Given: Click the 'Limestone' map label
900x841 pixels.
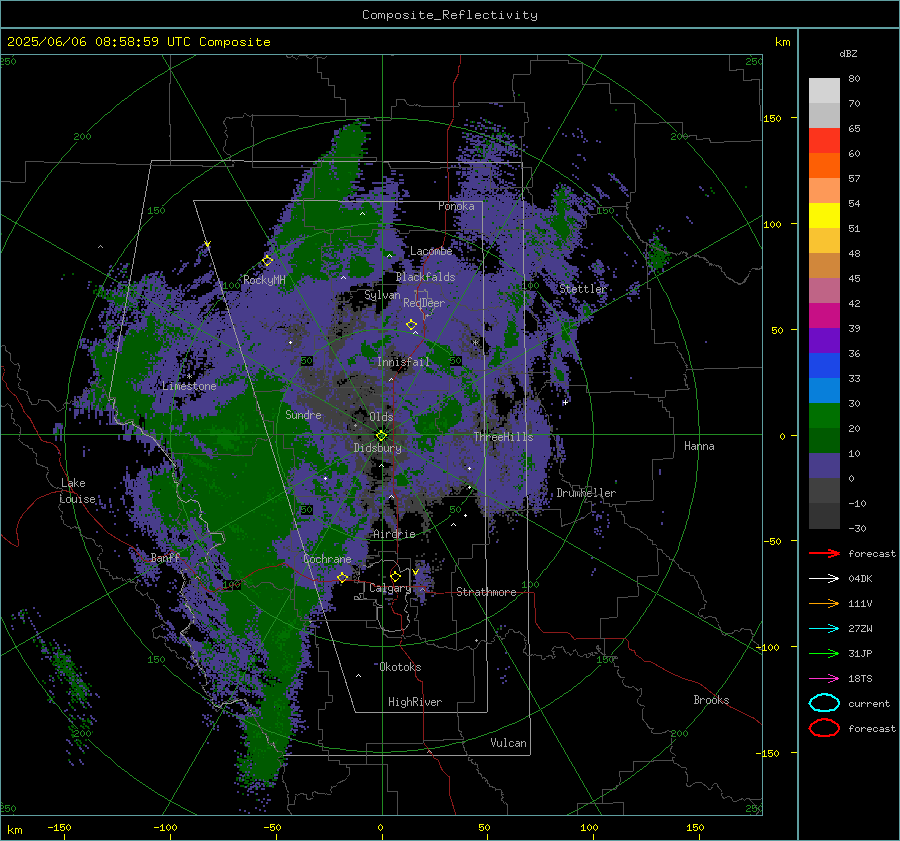Looking at the screenshot, I should click(189, 386).
